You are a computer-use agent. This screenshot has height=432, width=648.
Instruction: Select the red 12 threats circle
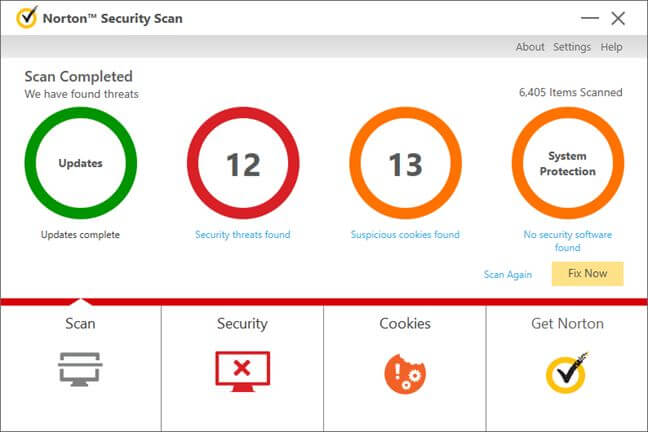pos(243,163)
